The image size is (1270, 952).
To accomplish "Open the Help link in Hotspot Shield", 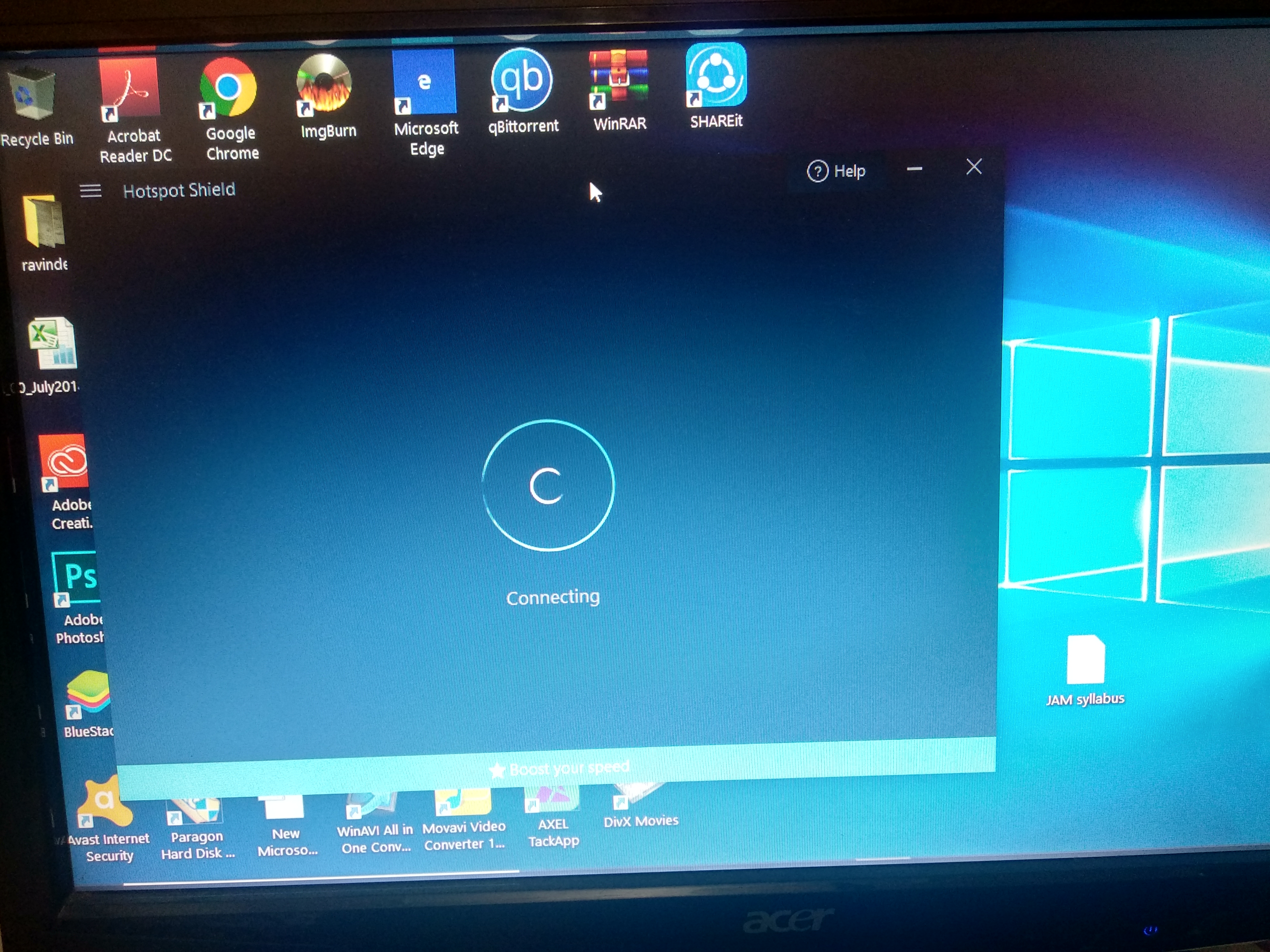I will [x=837, y=171].
